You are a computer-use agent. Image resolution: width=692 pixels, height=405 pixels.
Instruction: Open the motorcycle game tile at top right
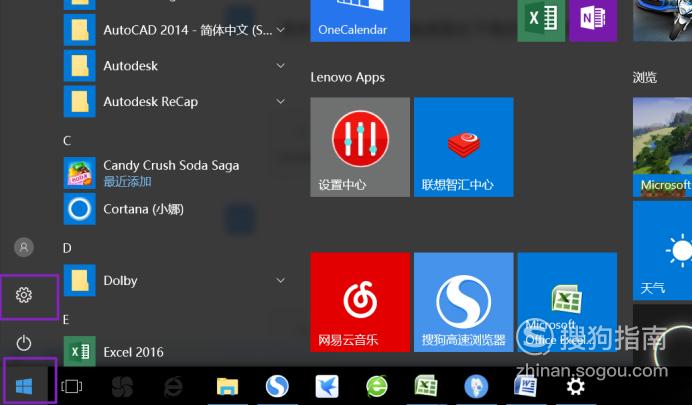[662, 21]
